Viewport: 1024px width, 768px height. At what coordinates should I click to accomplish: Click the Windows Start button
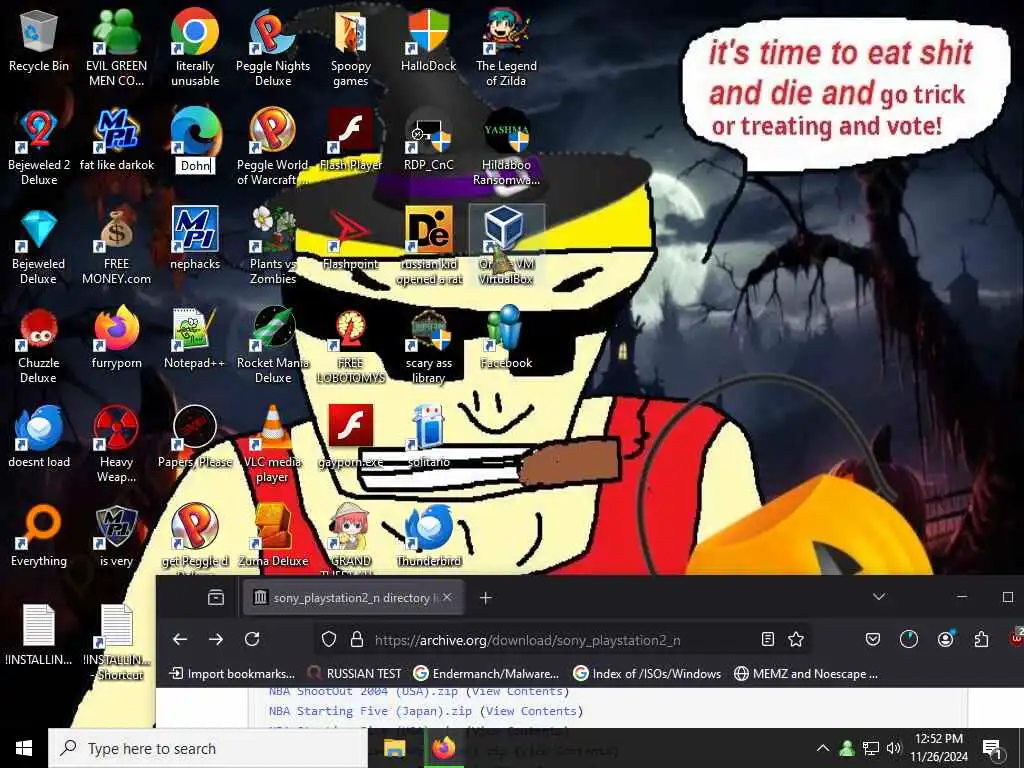click(x=24, y=748)
